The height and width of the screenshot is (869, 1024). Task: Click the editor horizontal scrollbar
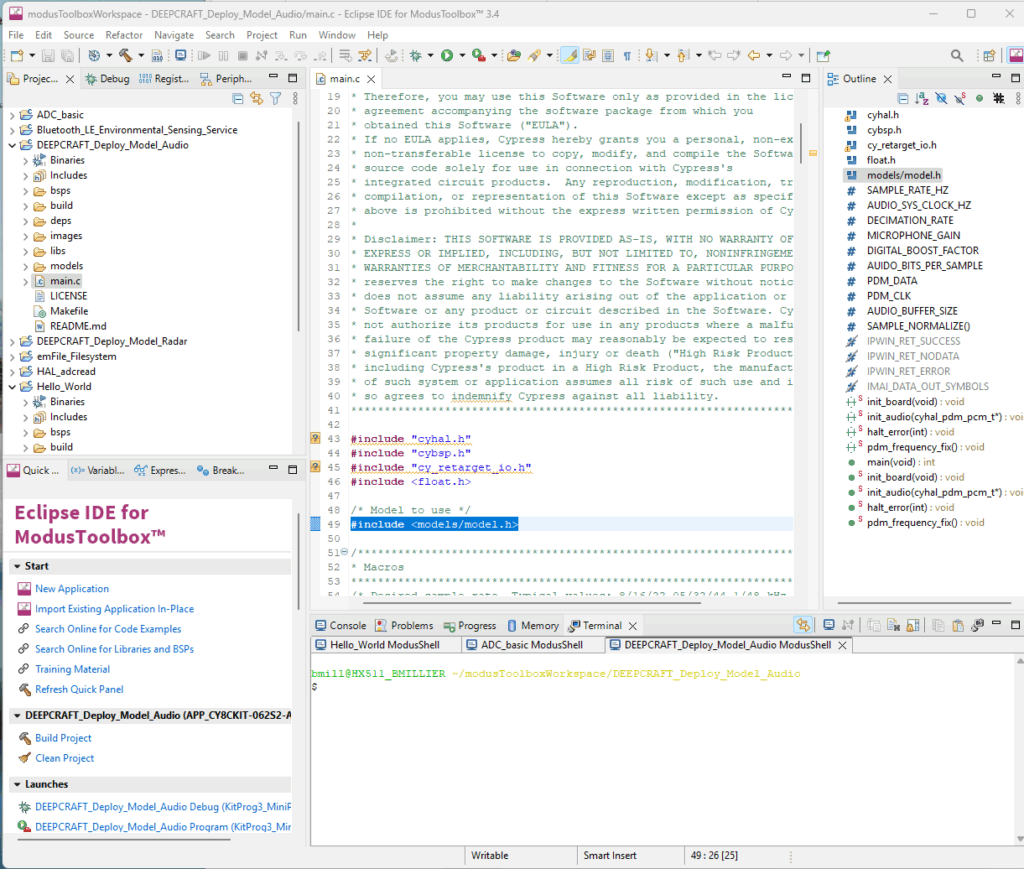click(532, 603)
